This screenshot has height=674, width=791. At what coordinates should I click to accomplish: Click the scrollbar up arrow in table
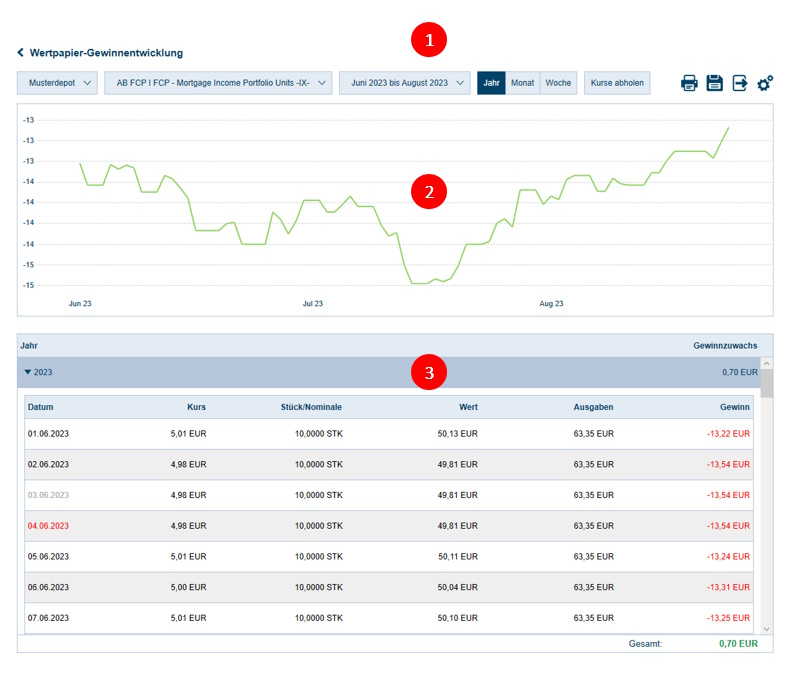click(766, 364)
